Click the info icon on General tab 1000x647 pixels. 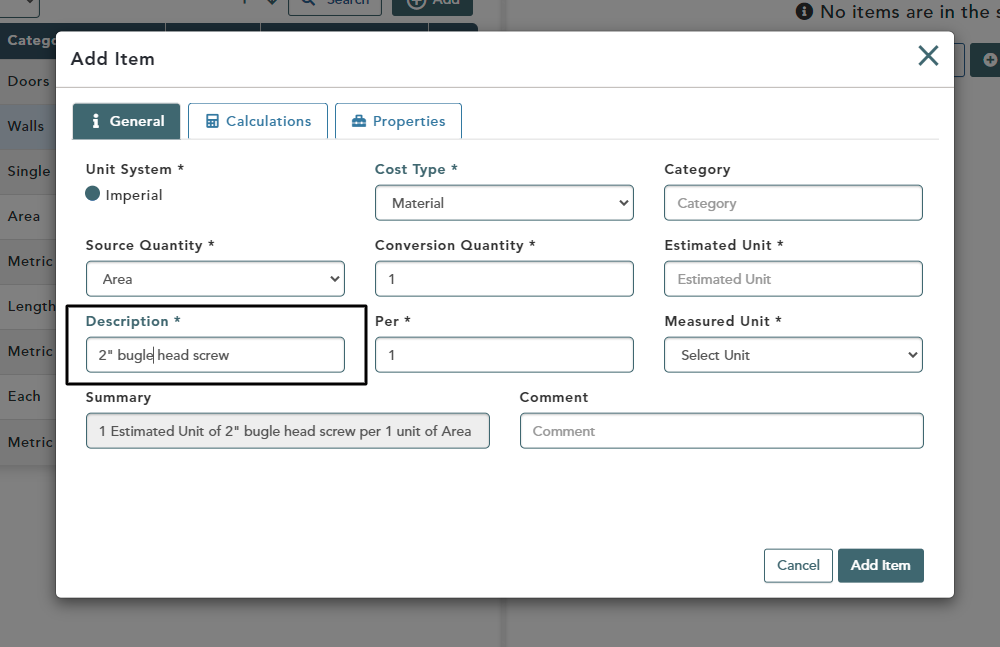point(96,121)
